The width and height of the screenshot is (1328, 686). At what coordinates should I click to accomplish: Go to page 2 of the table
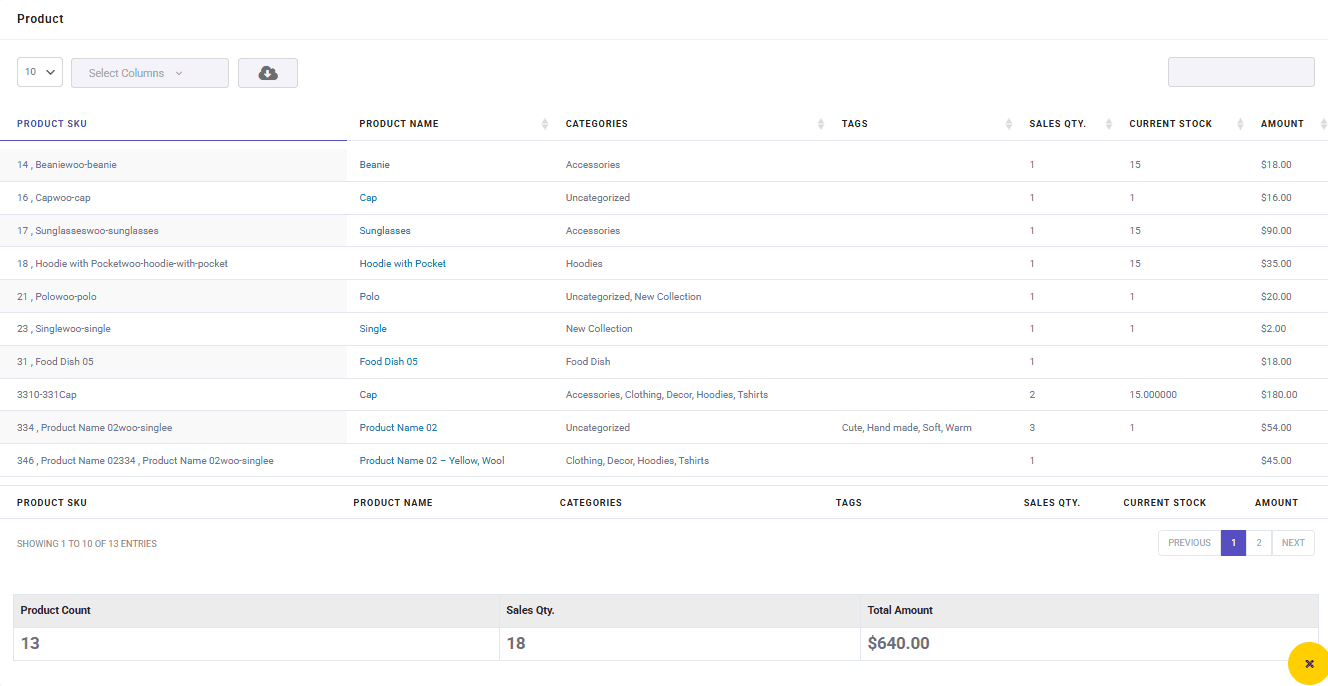(1258, 542)
